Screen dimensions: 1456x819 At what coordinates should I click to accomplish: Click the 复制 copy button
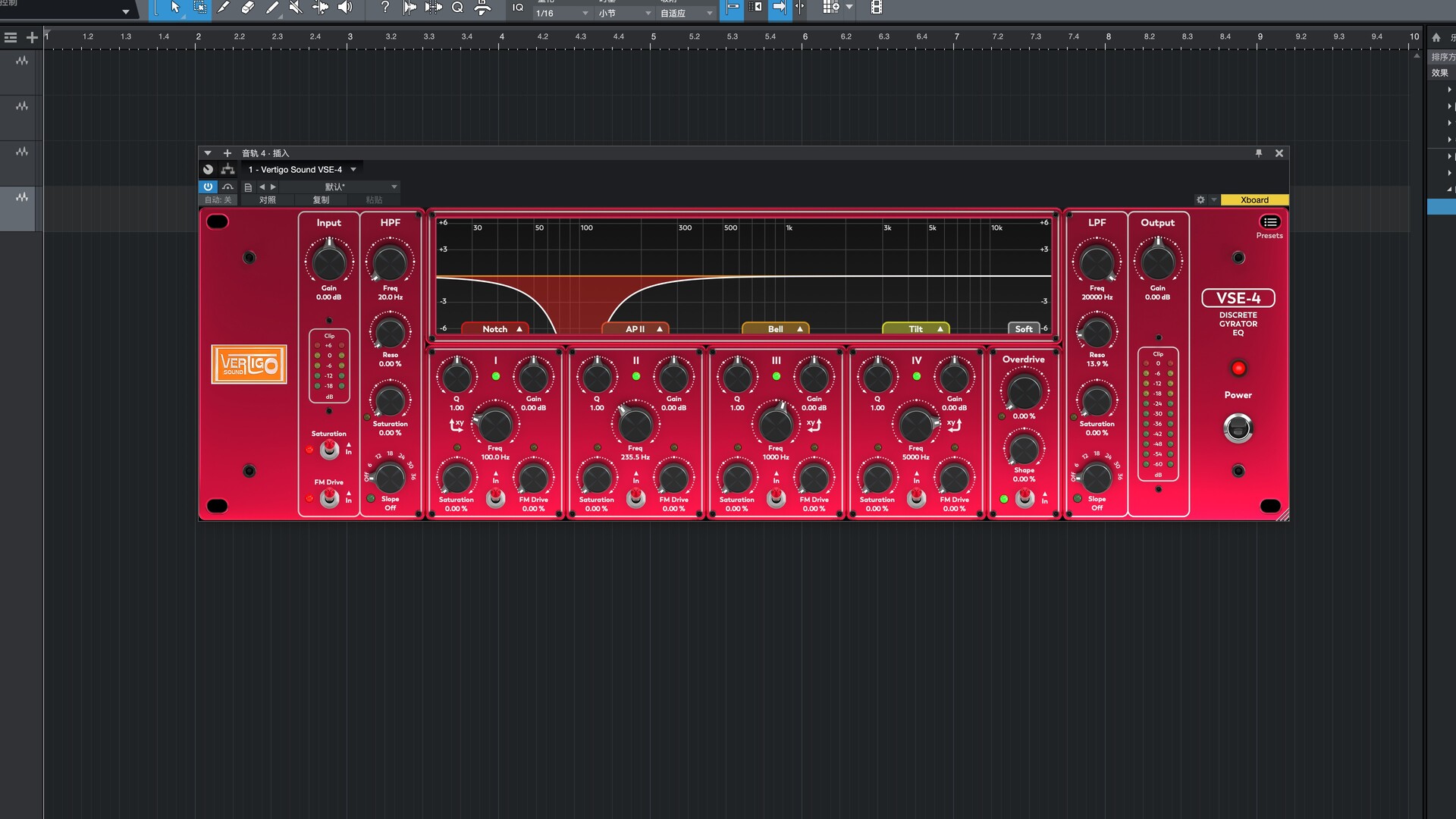point(321,200)
